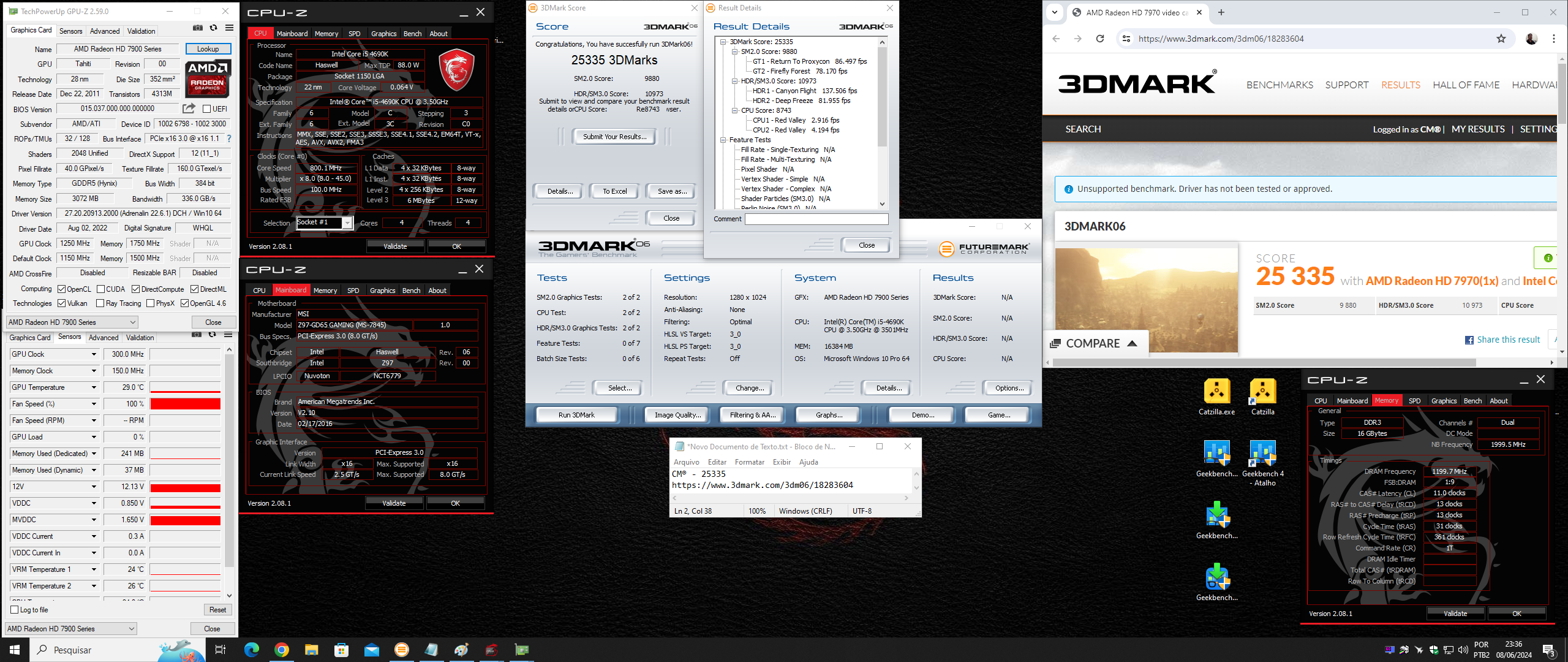The height and width of the screenshot is (662, 1568).
Task: Toggle the PhysX checkbox
Action: click(x=150, y=303)
